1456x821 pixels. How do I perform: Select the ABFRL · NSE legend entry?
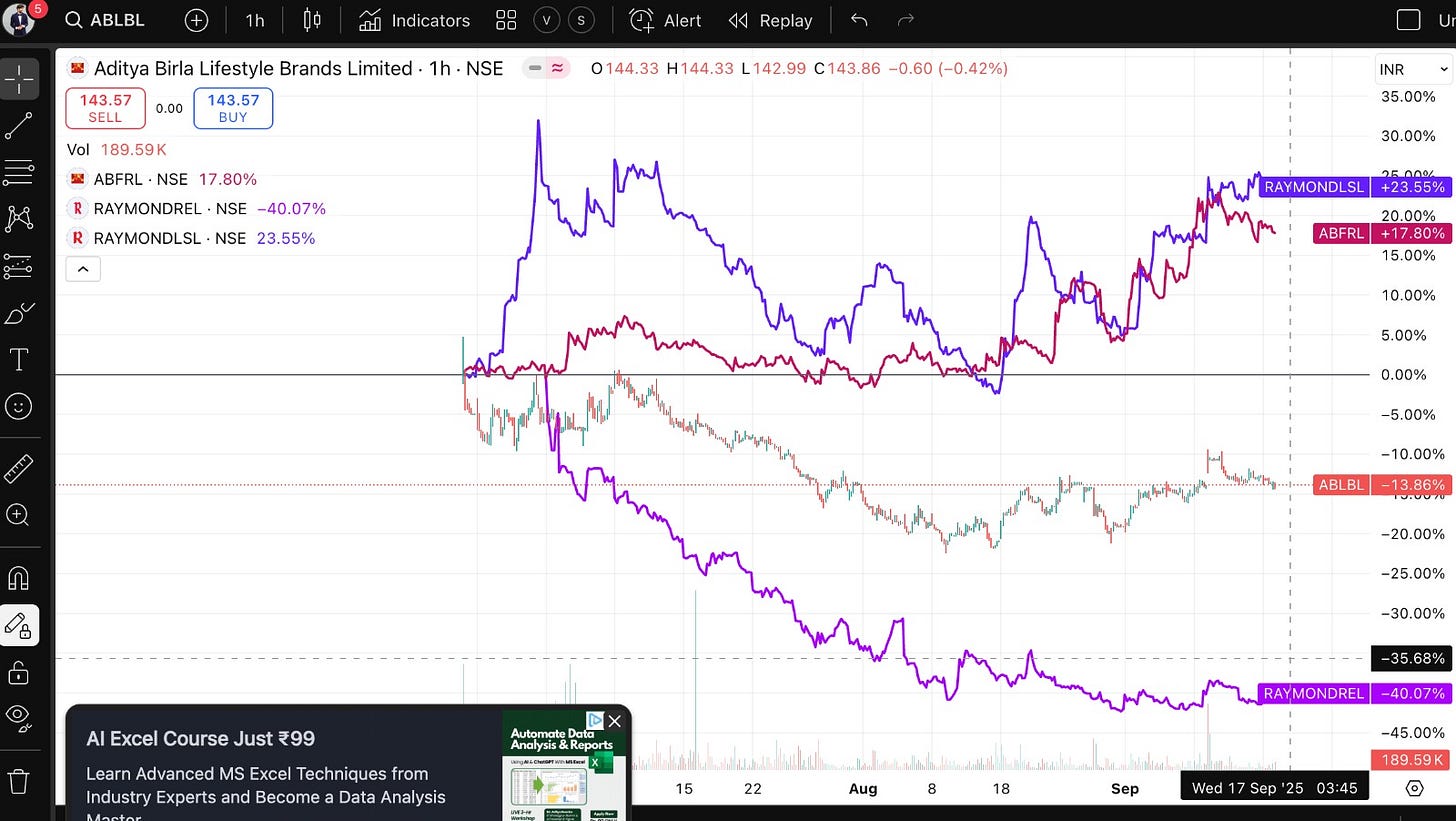[140, 180]
